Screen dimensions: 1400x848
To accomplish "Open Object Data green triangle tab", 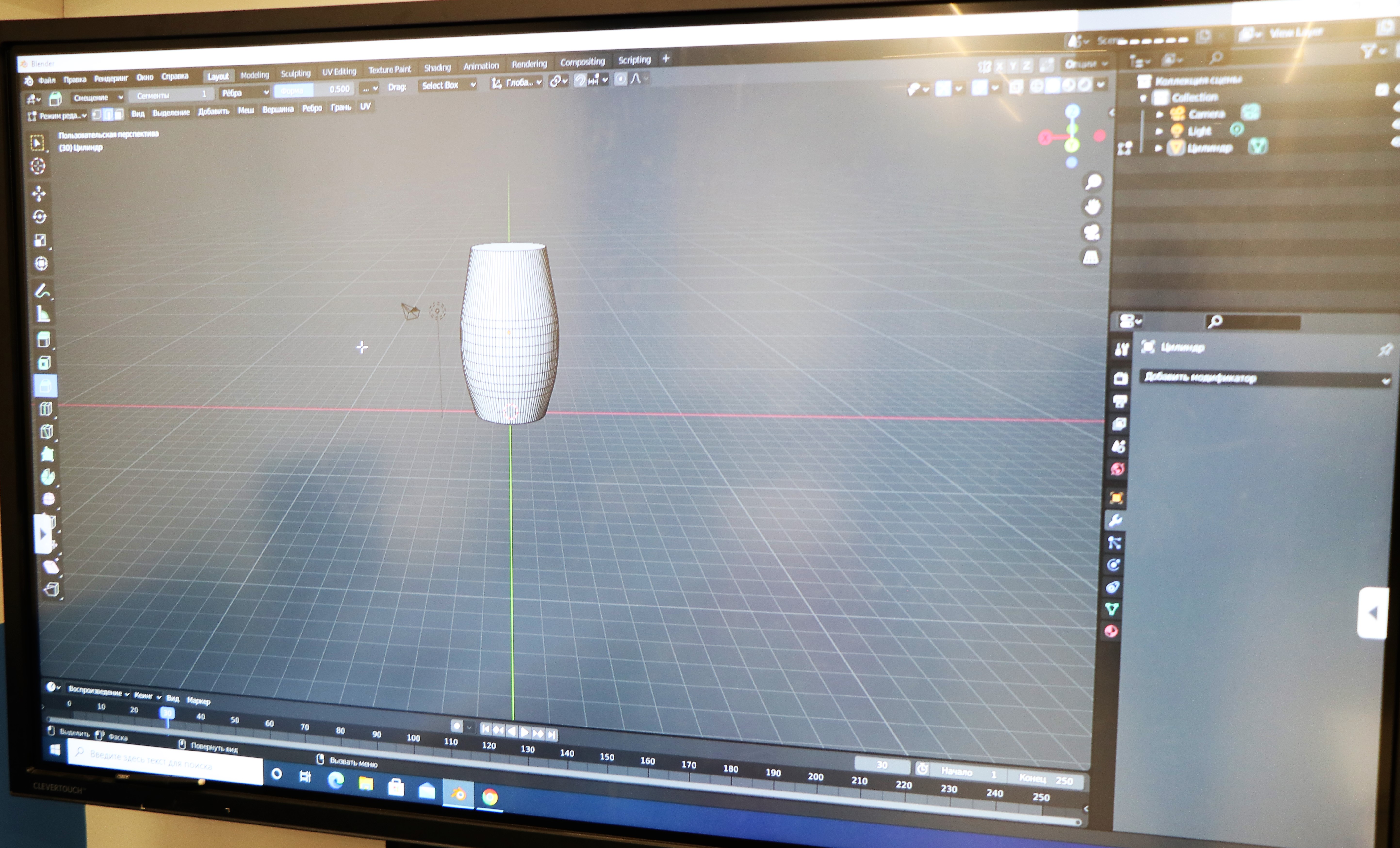I will tap(1112, 609).
